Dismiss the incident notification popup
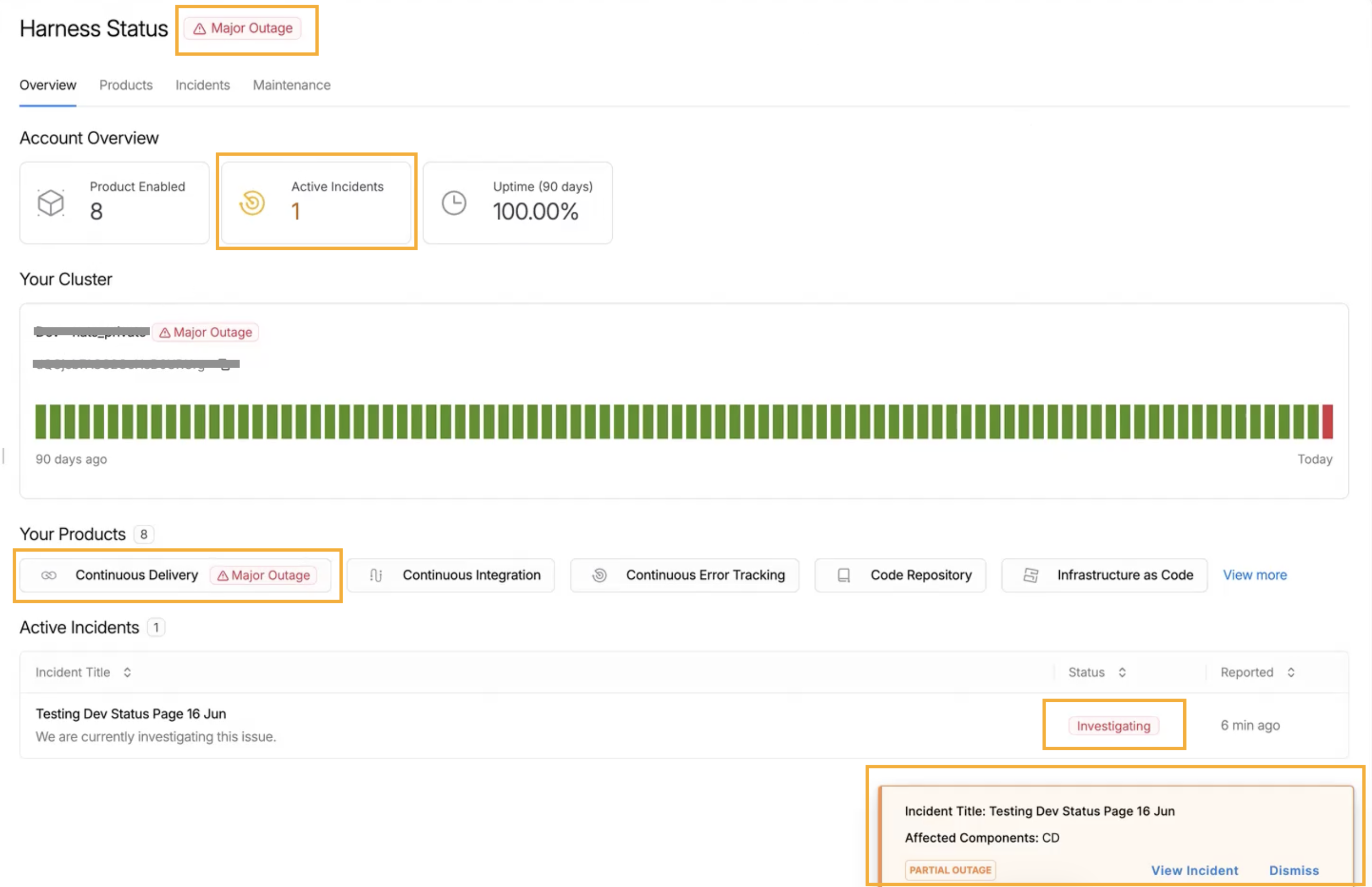Image resolution: width=1372 pixels, height=887 pixels. click(x=1294, y=870)
